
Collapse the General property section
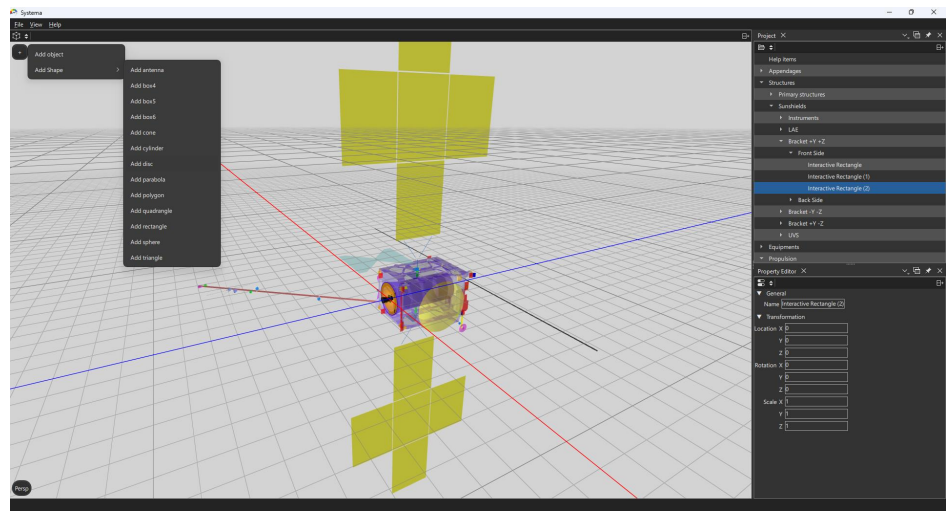pos(759,293)
